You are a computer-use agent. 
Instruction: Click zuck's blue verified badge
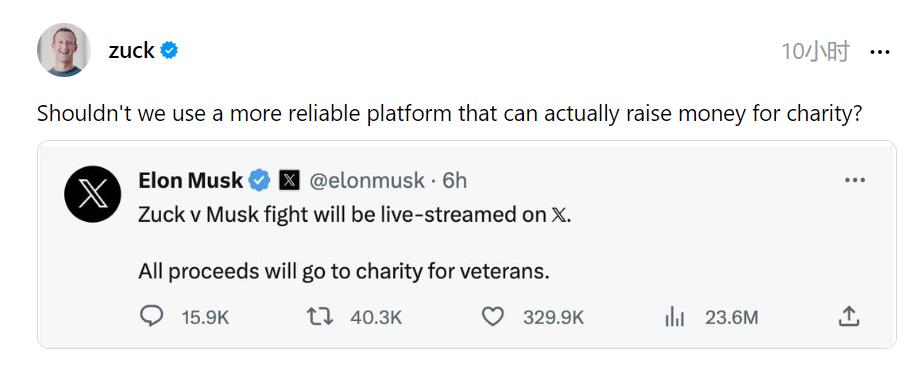point(169,51)
